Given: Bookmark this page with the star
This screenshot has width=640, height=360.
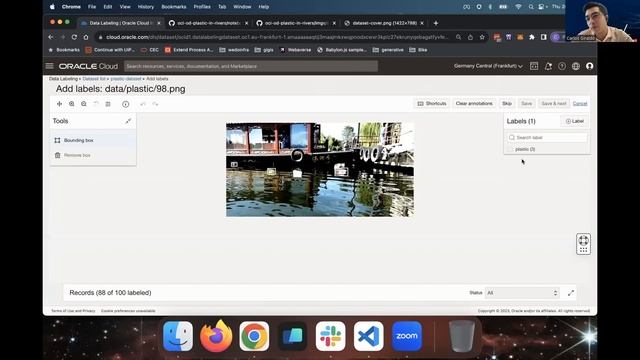Looking at the screenshot, I should [482, 37].
